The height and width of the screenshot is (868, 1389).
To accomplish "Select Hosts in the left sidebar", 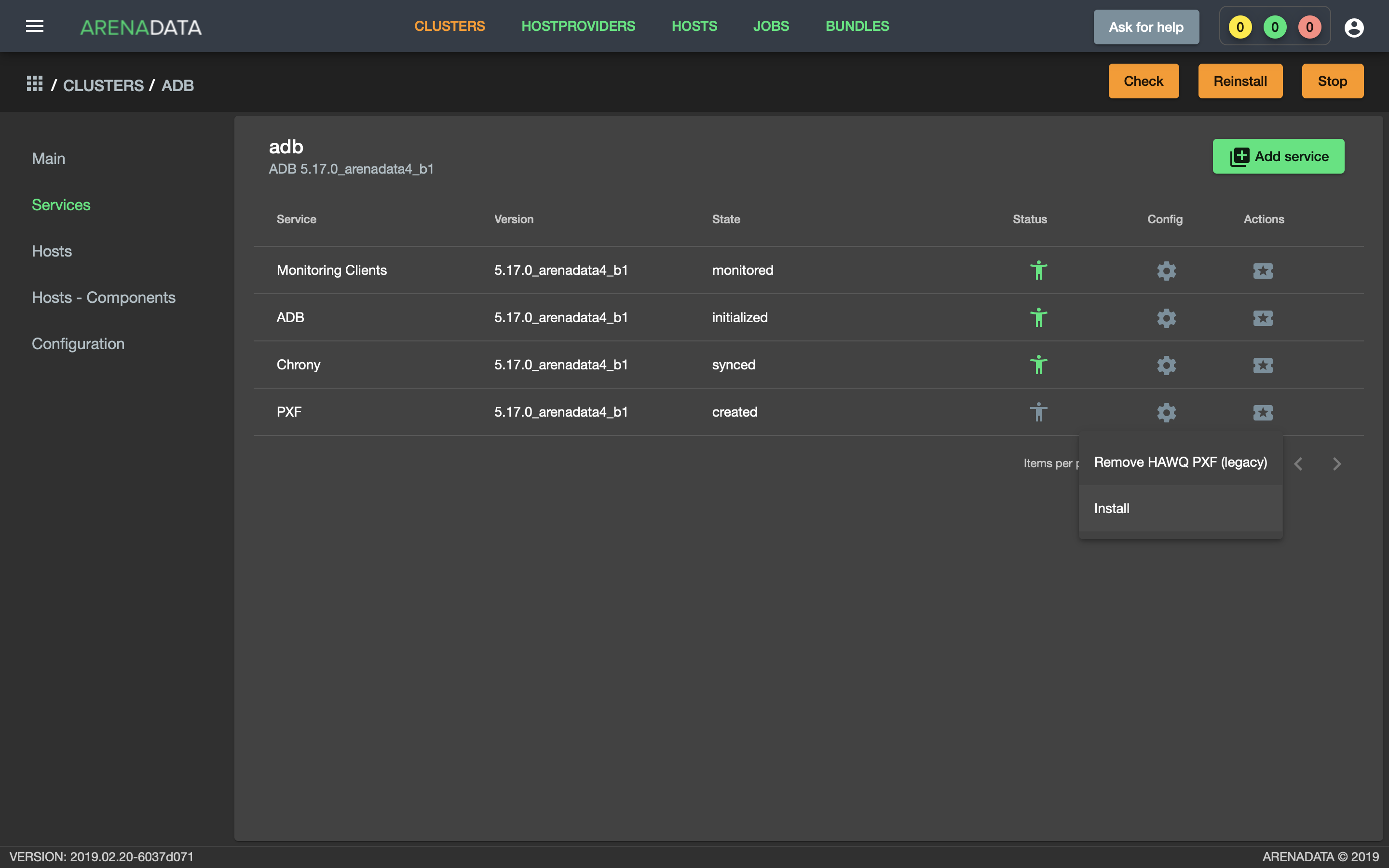I will click(x=52, y=251).
